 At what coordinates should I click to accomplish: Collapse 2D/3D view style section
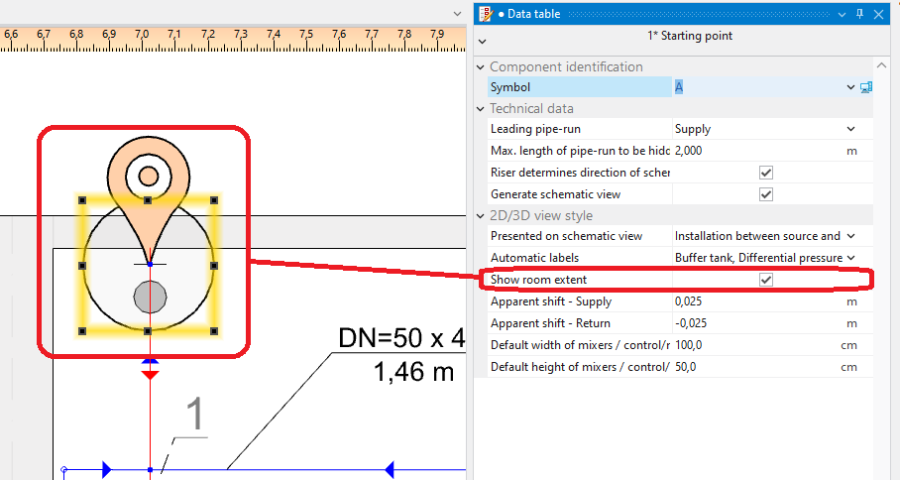tap(480, 216)
